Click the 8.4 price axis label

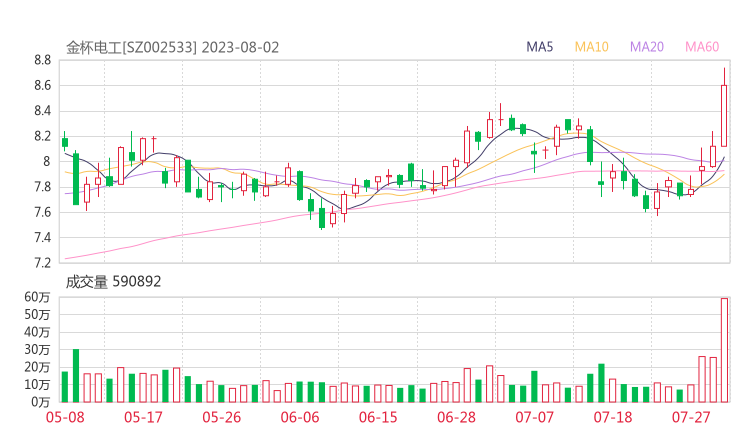tap(42, 111)
